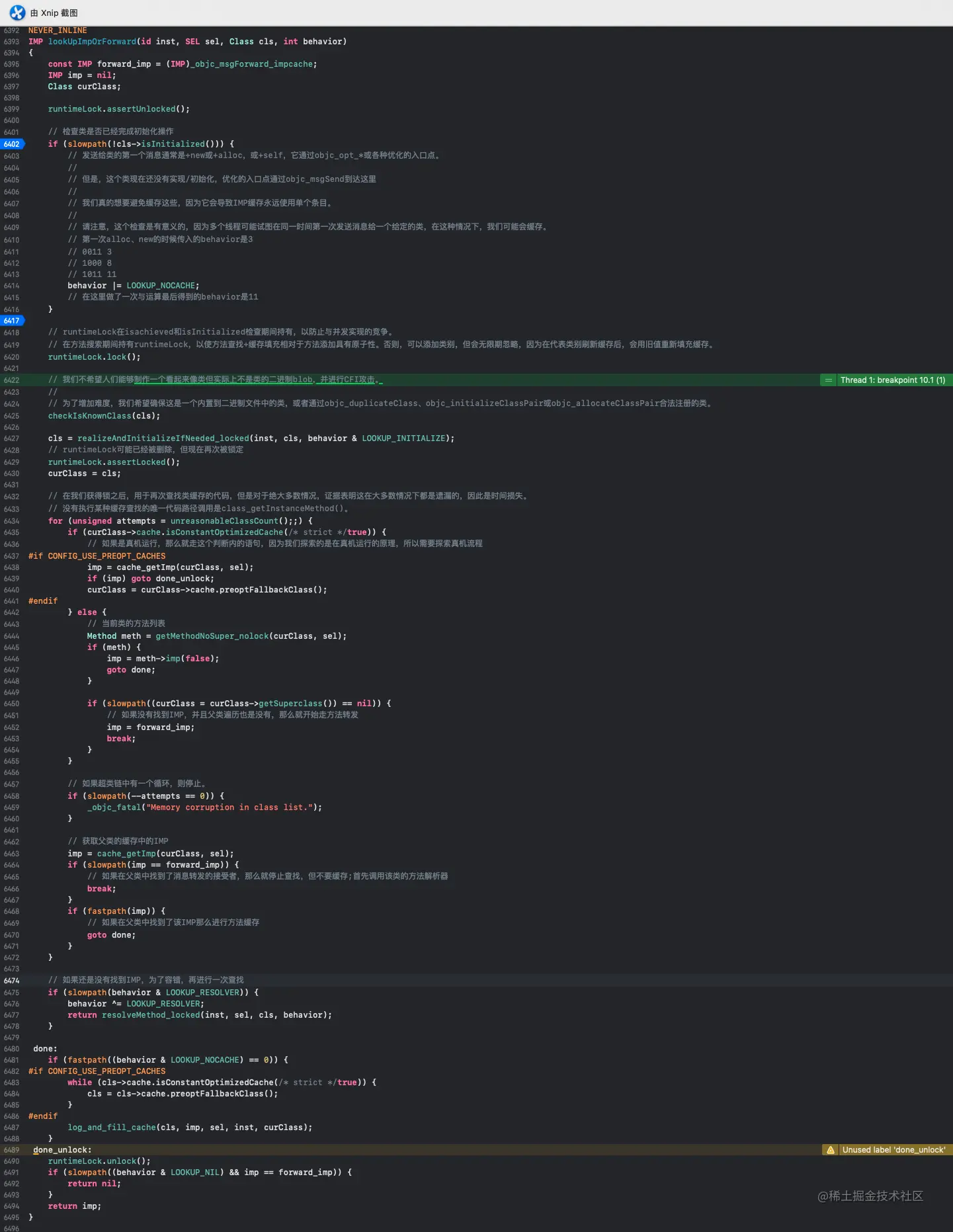Select the LOOKUP_INITIALIZE constant
The width and height of the screenshot is (953, 1232).
coord(403,438)
